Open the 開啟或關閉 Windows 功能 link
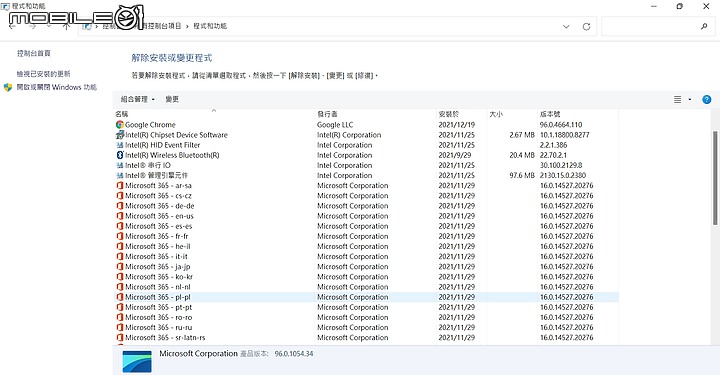Viewport: 720px width, 375px height. (x=56, y=87)
